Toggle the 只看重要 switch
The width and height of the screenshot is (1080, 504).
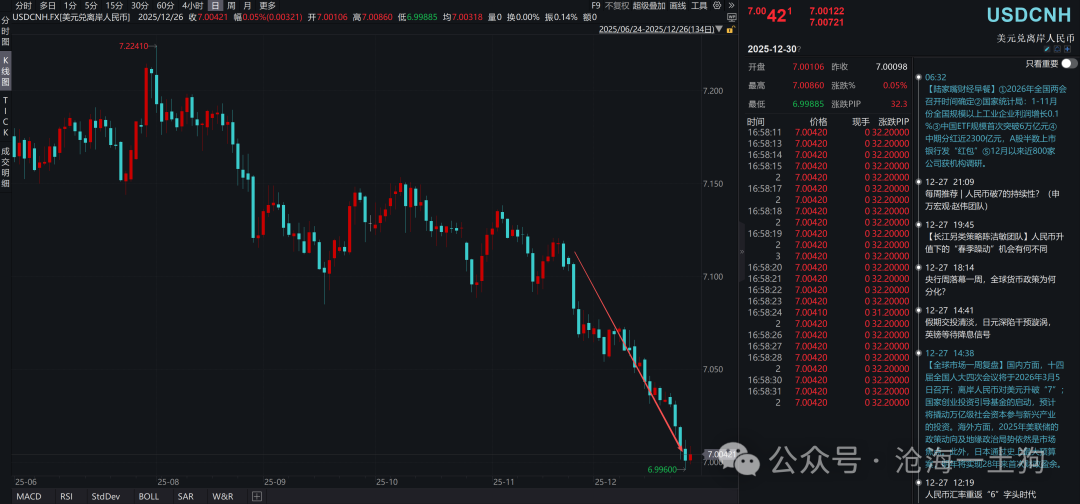[1068, 63]
